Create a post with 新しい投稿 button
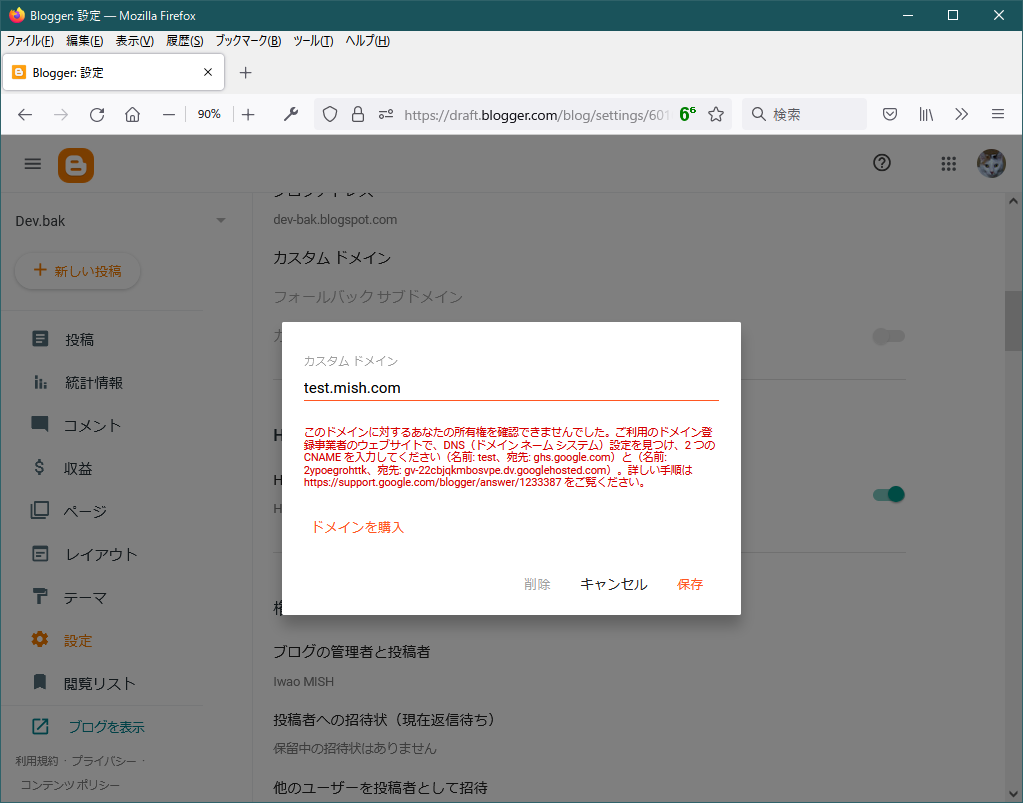 click(x=77, y=271)
